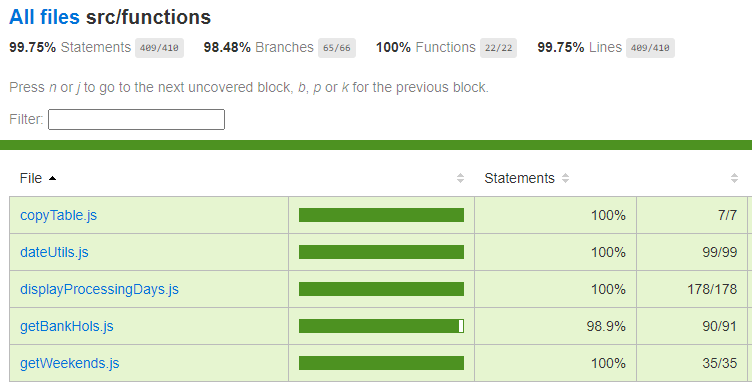Viewport: 752px width, 391px height.
Task: Click the File column header
Action: (31, 178)
